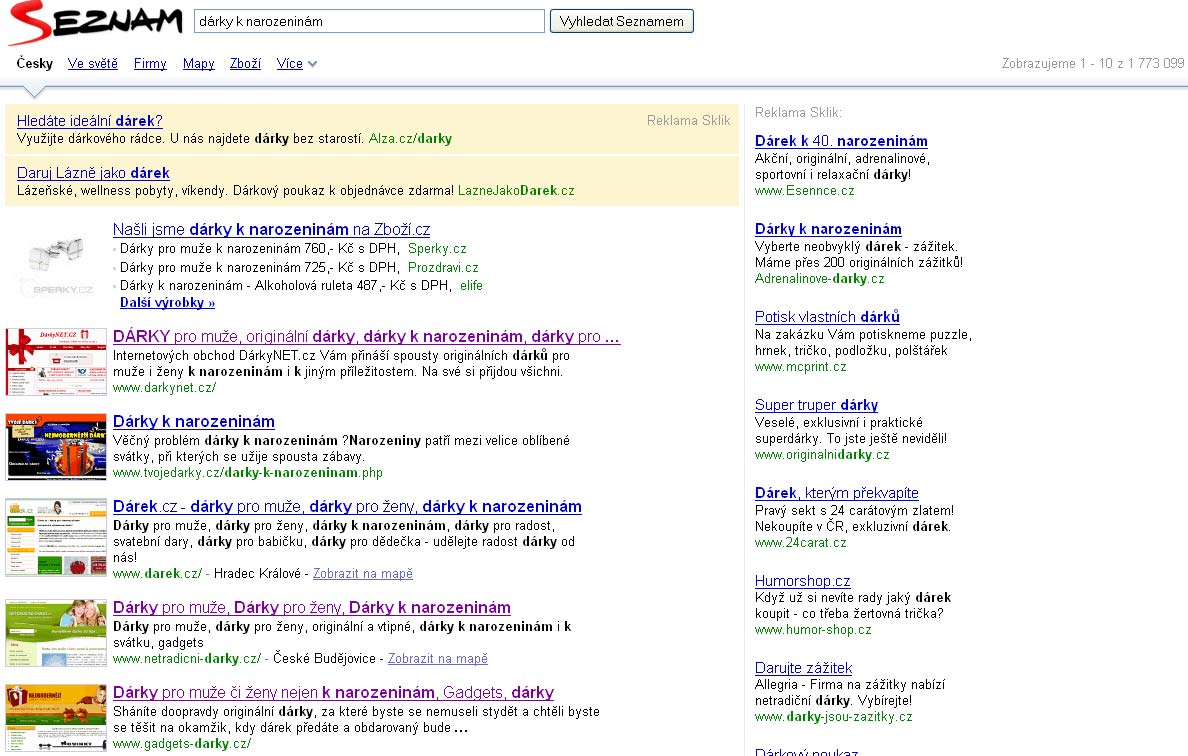Click the www.originalnidarky.cz green URL text
This screenshot has height=756, width=1188.
822,455
